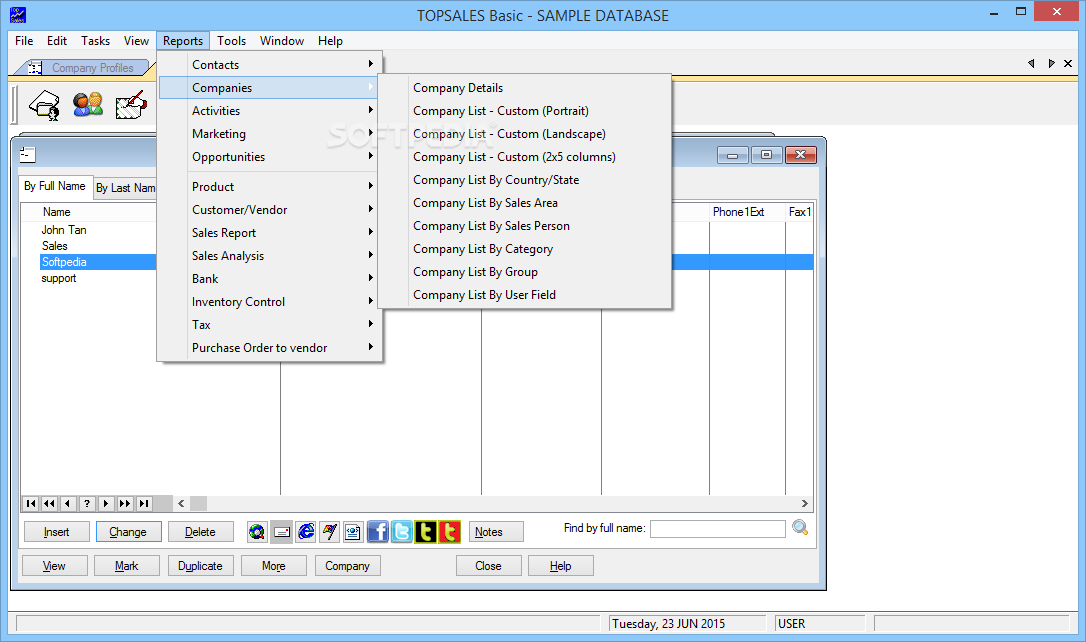Image resolution: width=1086 pixels, height=642 pixels.
Task: Click the question mark locate button
Action: pos(87,503)
